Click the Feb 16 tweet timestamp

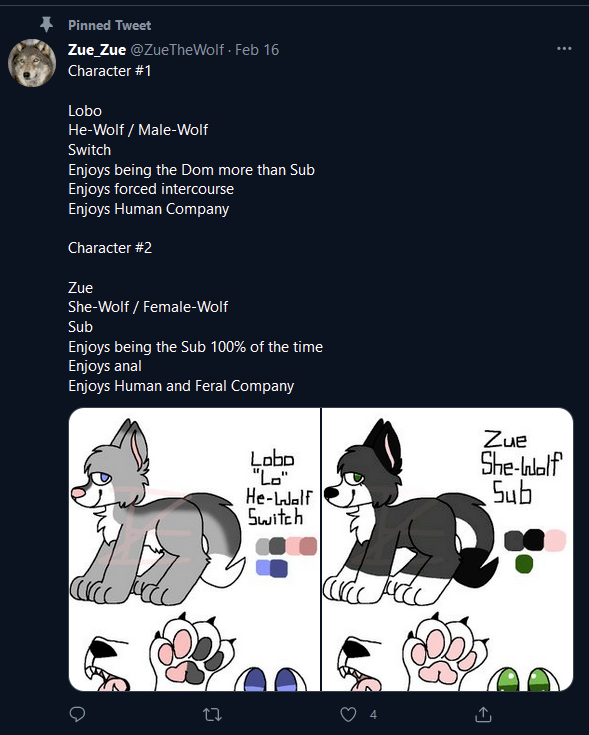257,50
